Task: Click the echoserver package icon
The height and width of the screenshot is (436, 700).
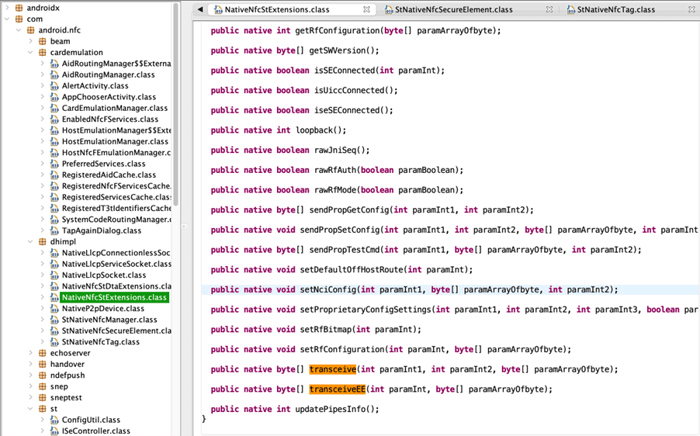Action: coord(42,353)
